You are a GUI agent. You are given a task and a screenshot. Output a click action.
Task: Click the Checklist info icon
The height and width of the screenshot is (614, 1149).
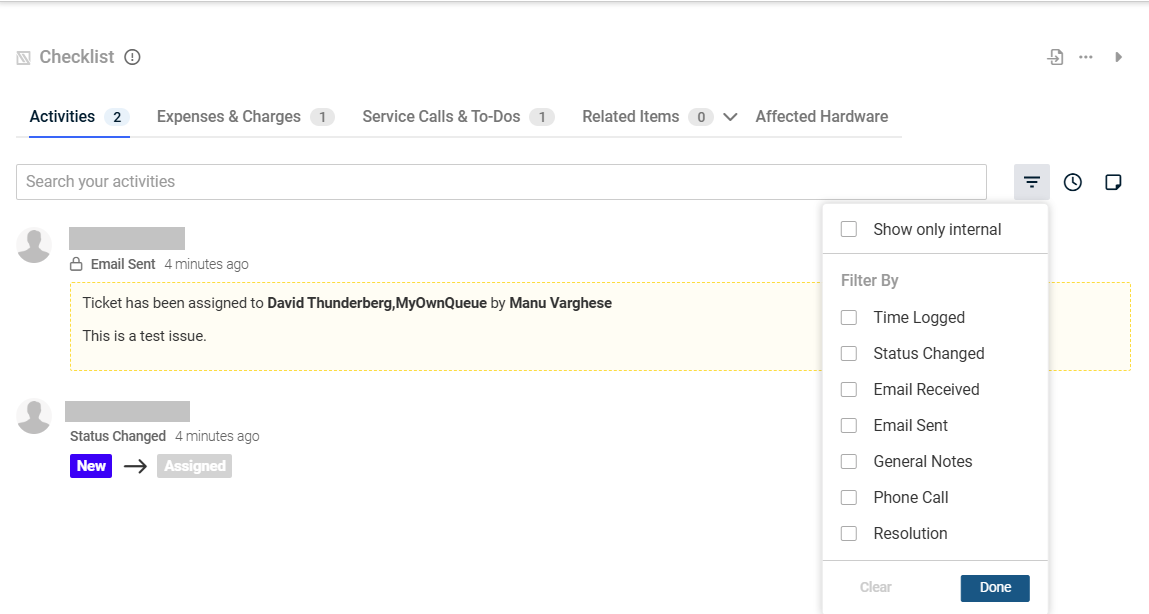pyautogui.click(x=132, y=57)
